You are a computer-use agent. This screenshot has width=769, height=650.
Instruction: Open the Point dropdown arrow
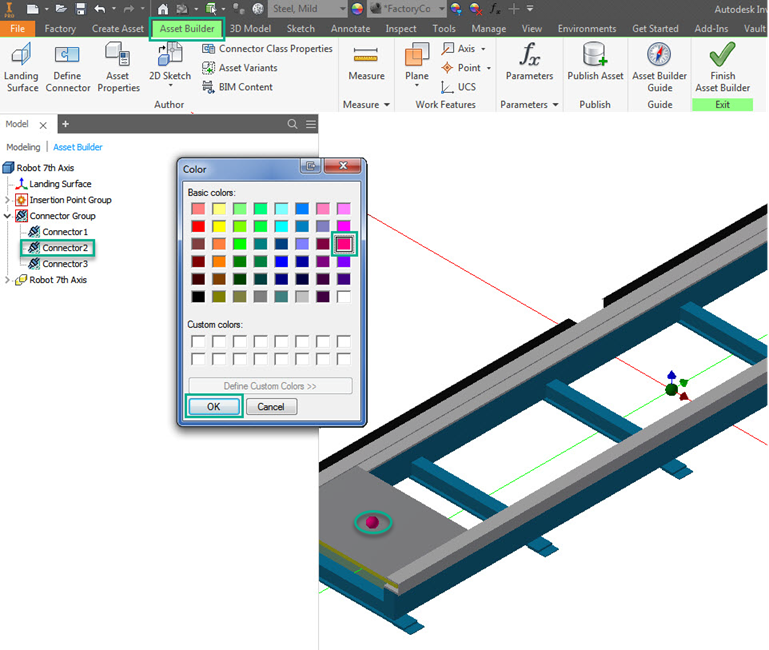488,68
